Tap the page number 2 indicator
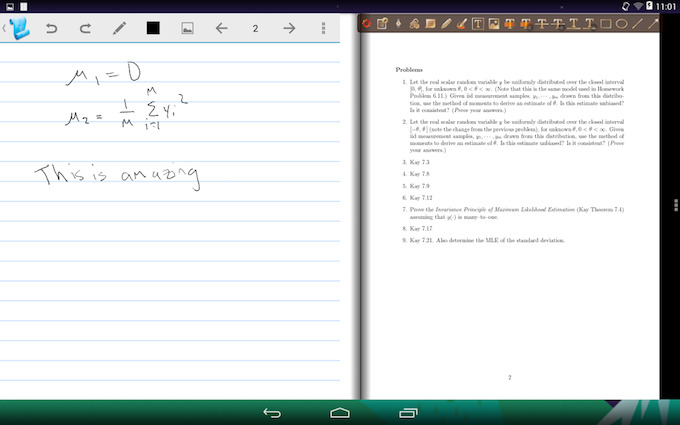 coord(255,28)
